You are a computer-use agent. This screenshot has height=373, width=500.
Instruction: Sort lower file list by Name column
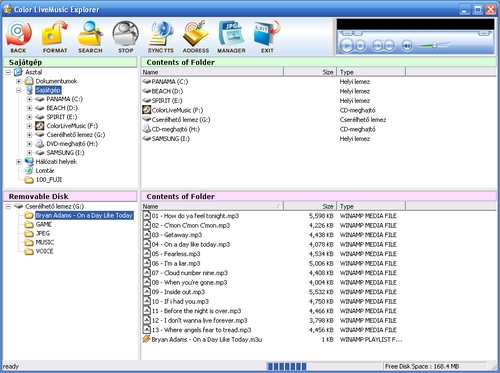[212, 206]
